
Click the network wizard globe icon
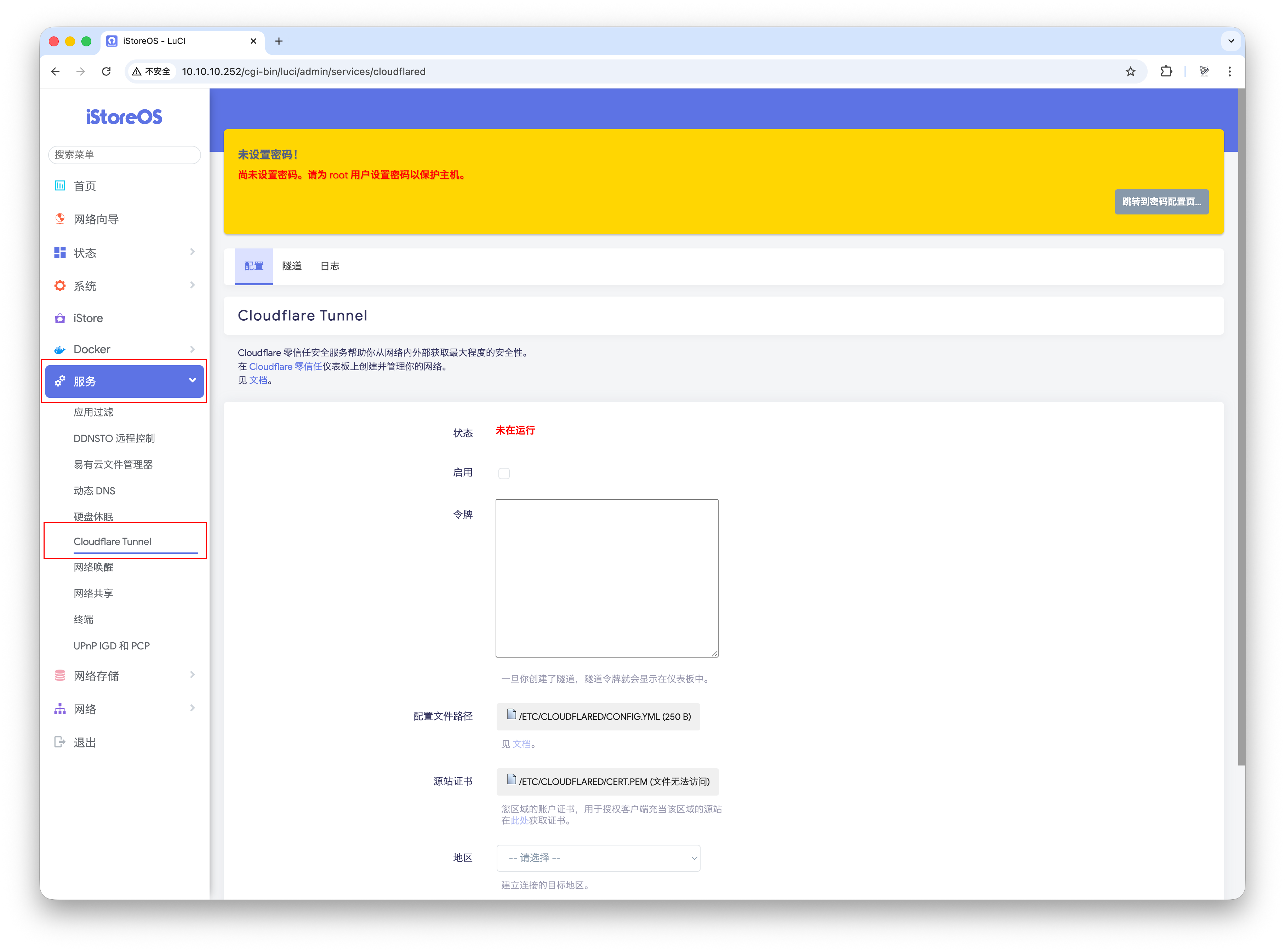tap(60, 219)
